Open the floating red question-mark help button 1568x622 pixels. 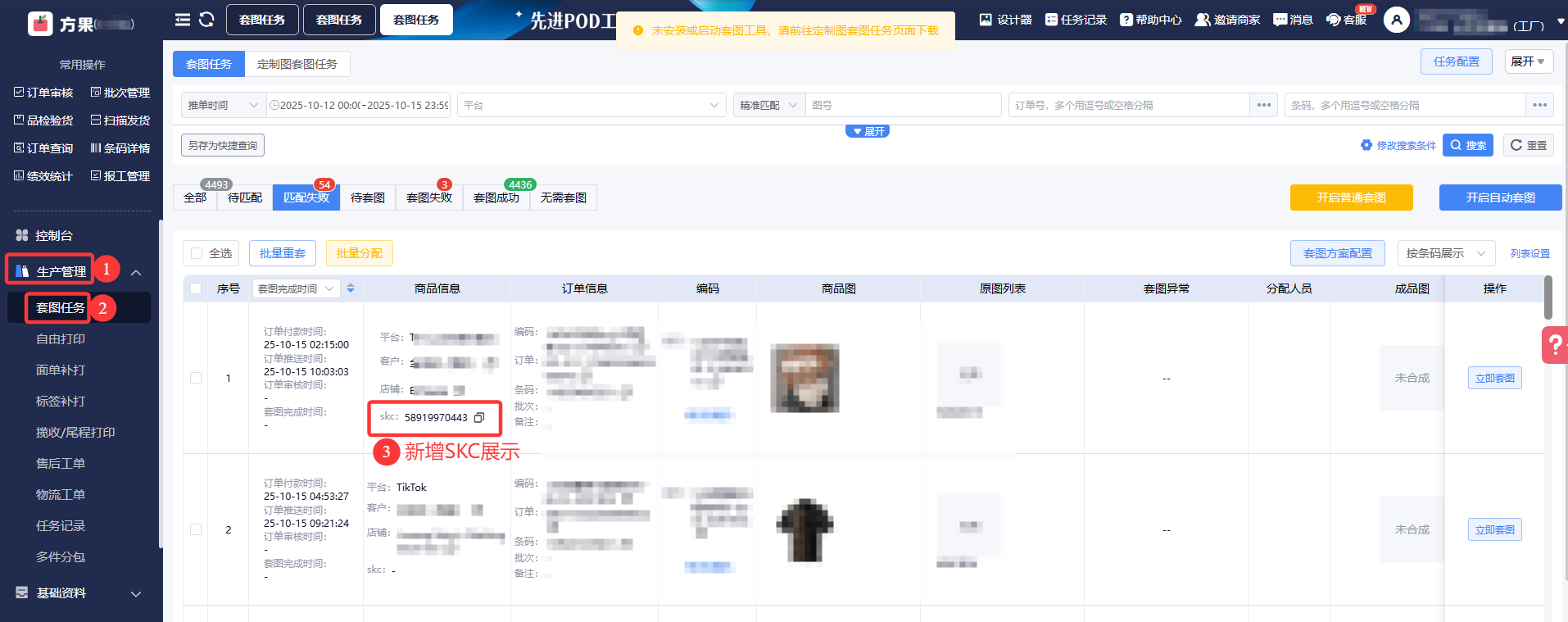(1554, 345)
